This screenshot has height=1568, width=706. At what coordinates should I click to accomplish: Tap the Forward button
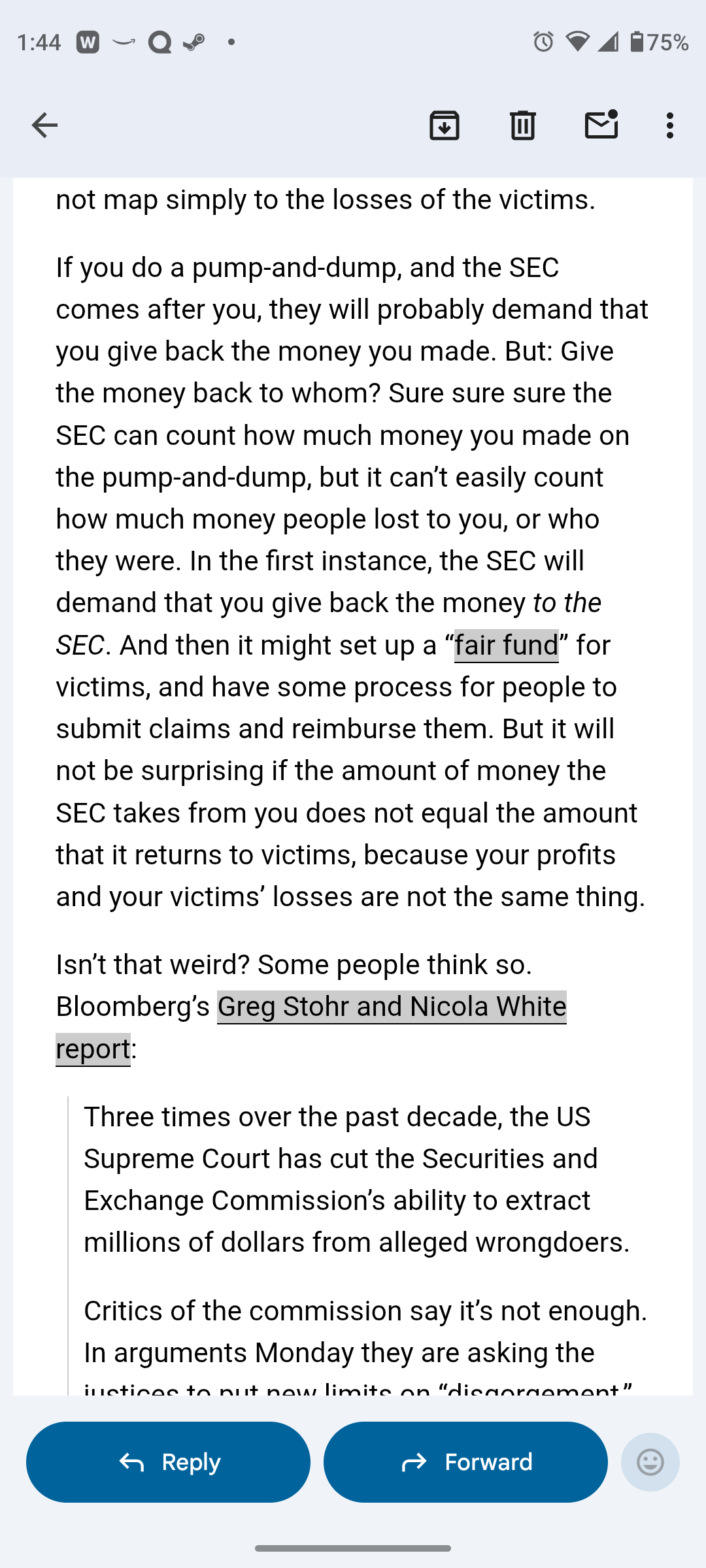tap(465, 1462)
